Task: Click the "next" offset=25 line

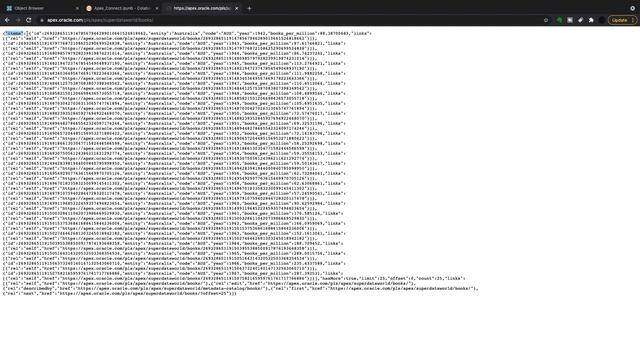Action: tap(120, 293)
